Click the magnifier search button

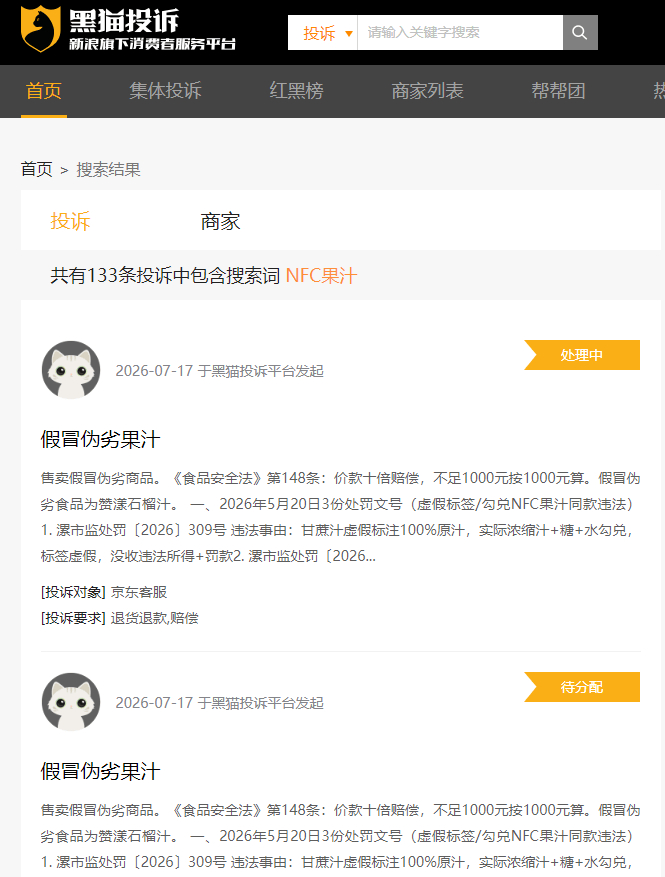(x=580, y=32)
